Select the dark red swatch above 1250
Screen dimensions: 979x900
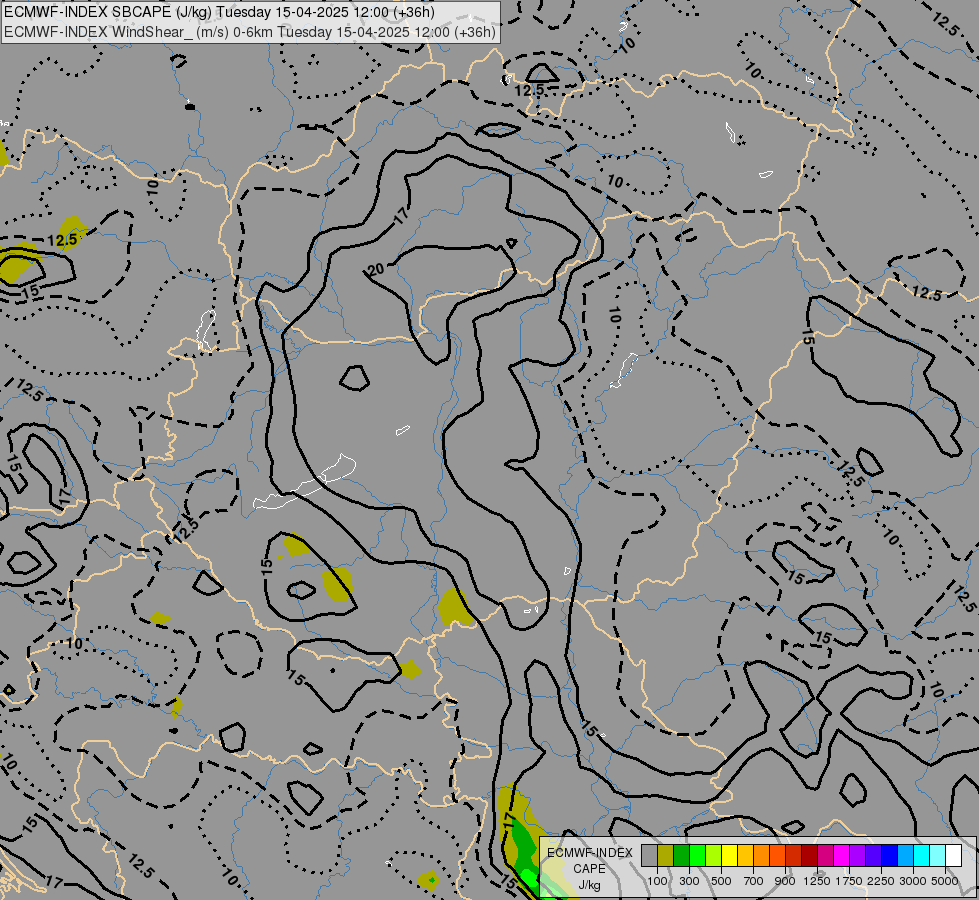[809, 855]
